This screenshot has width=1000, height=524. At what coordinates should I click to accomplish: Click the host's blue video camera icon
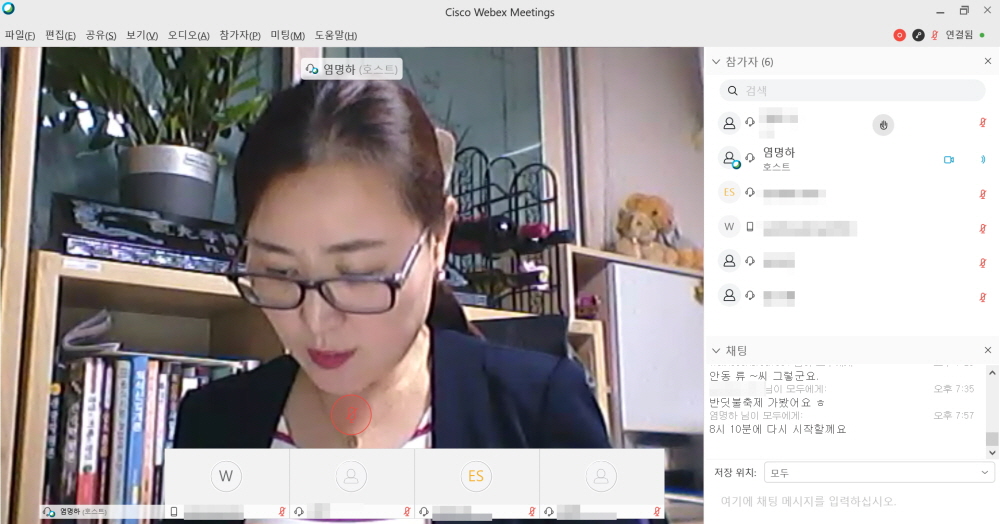(x=949, y=159)
